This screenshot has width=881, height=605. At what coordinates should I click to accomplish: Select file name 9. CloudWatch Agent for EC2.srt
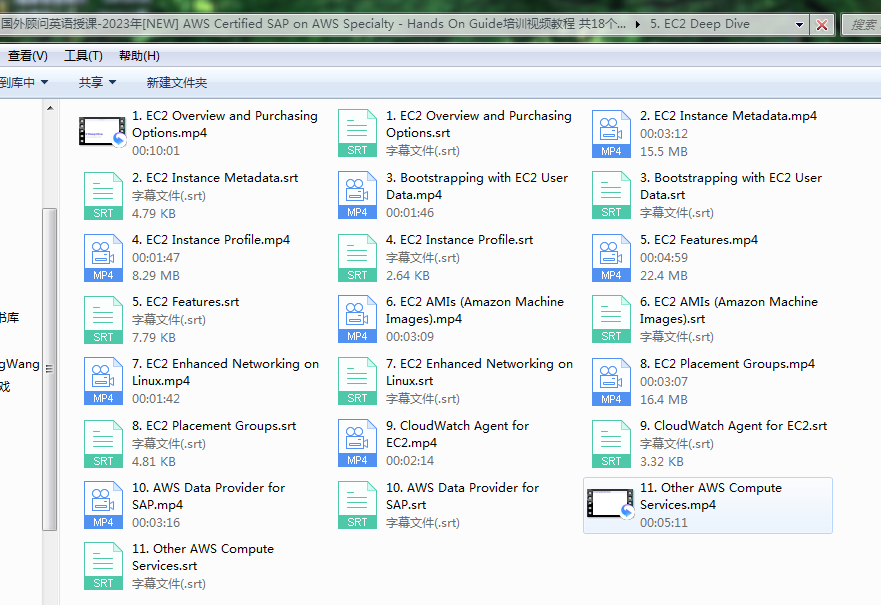733,426
